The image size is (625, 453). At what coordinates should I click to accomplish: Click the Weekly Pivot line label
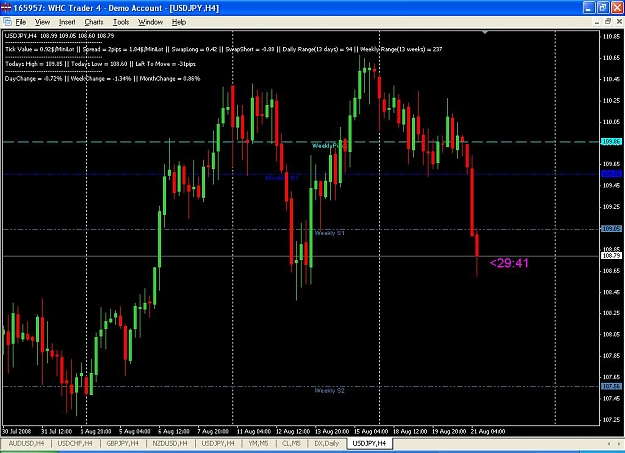pos(329,146)
